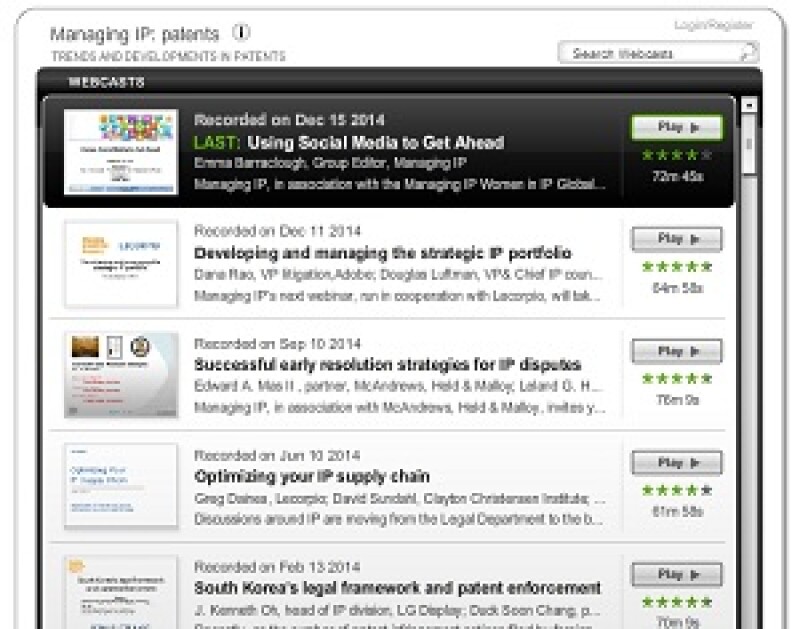Viewport: 800px width, 629px height.
Task: Open the title Successful early resolution strategies for IP disputes
Action: pyautogui.click(x=387, y=365)
